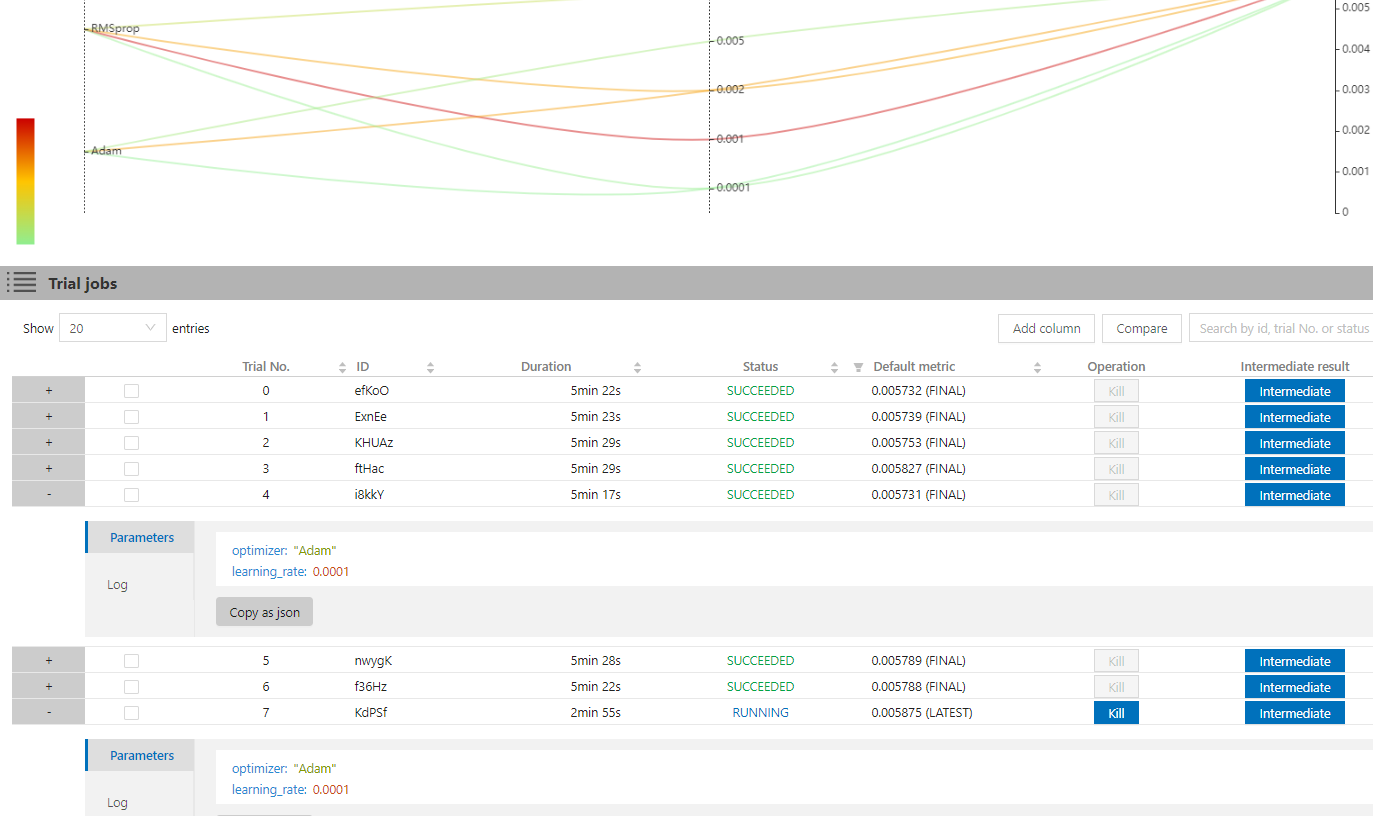Show Intermediate results for trial f36Hz

[1295, 687]
